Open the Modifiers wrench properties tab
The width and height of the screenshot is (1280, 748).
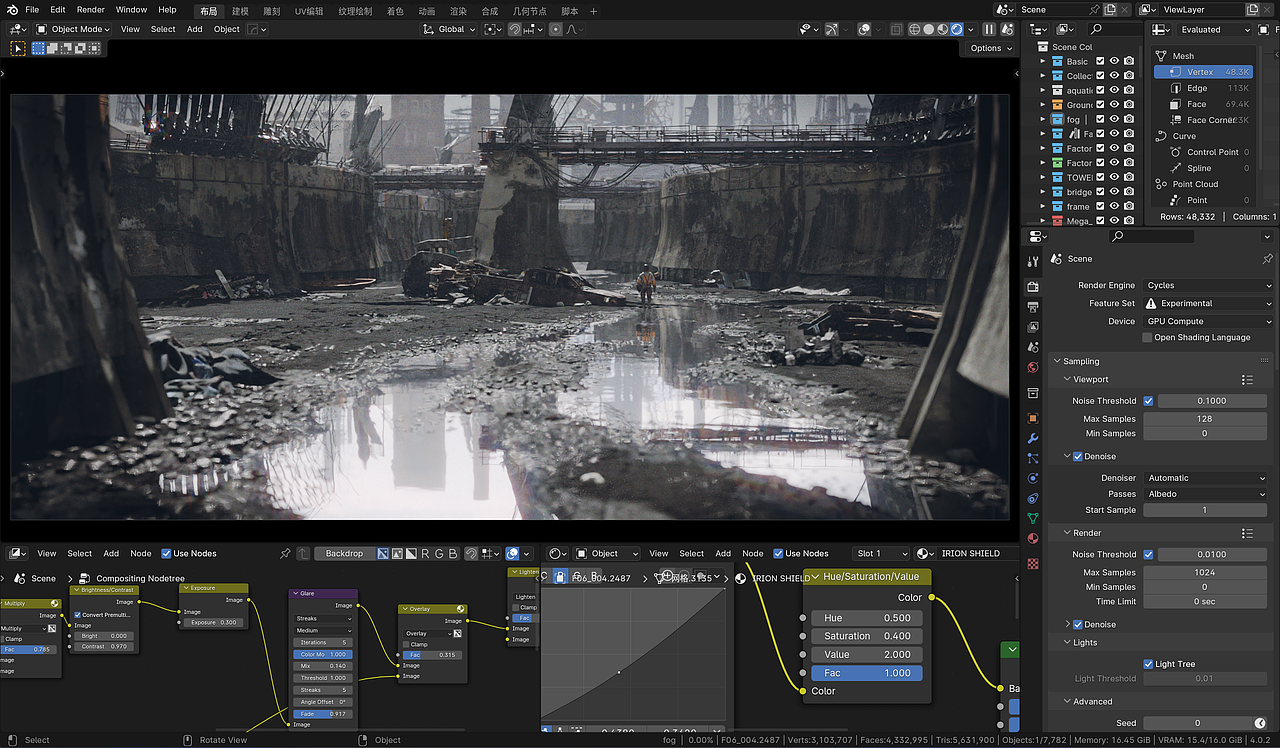[1033, 439]
